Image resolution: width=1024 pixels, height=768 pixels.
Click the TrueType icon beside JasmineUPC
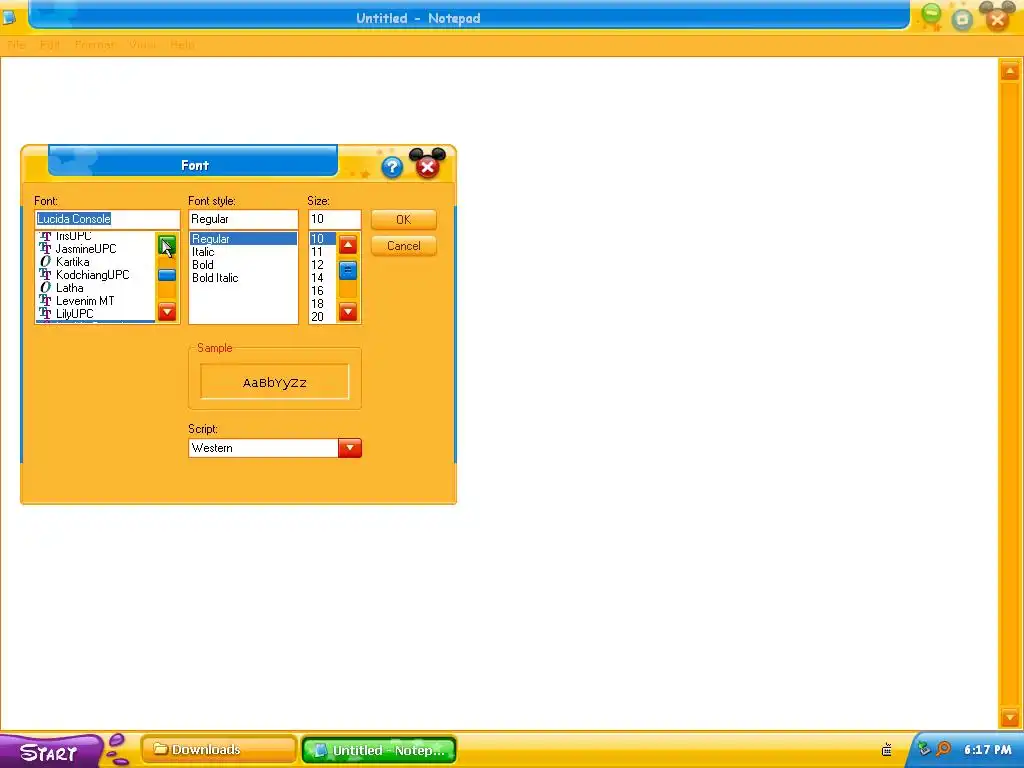[45, 249]
